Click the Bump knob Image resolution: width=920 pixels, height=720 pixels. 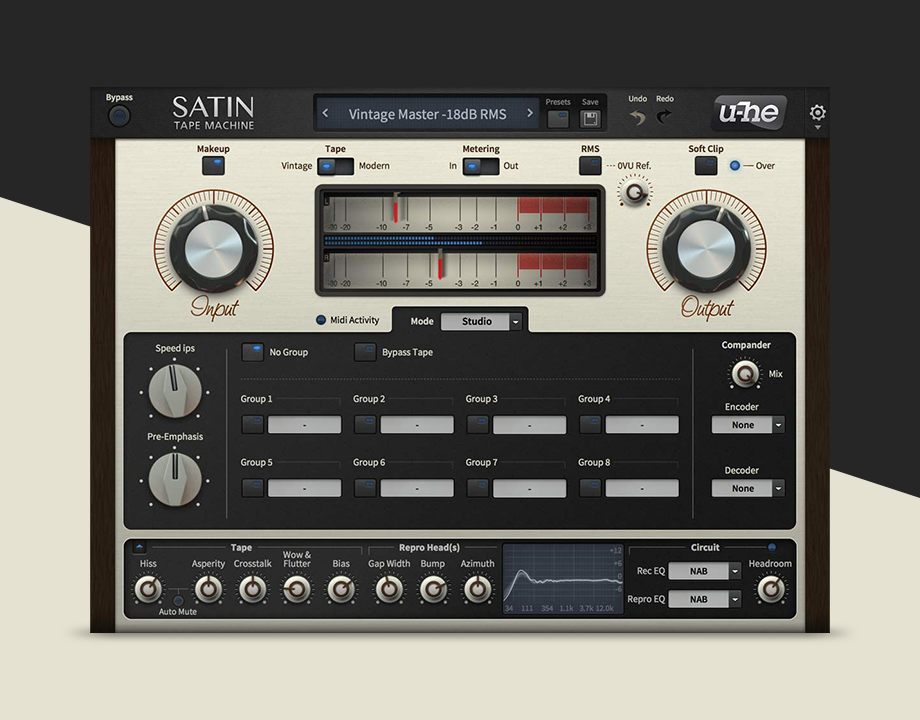coord(433,589)
